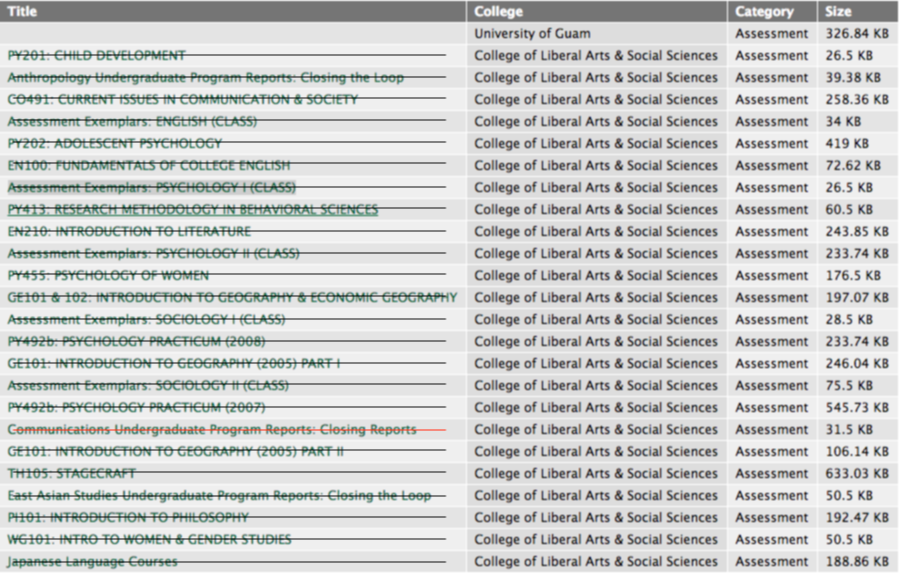The image size is (900, 573).
Task: Click the 188.86 KB size value
Action: click(x=858, y=562)
